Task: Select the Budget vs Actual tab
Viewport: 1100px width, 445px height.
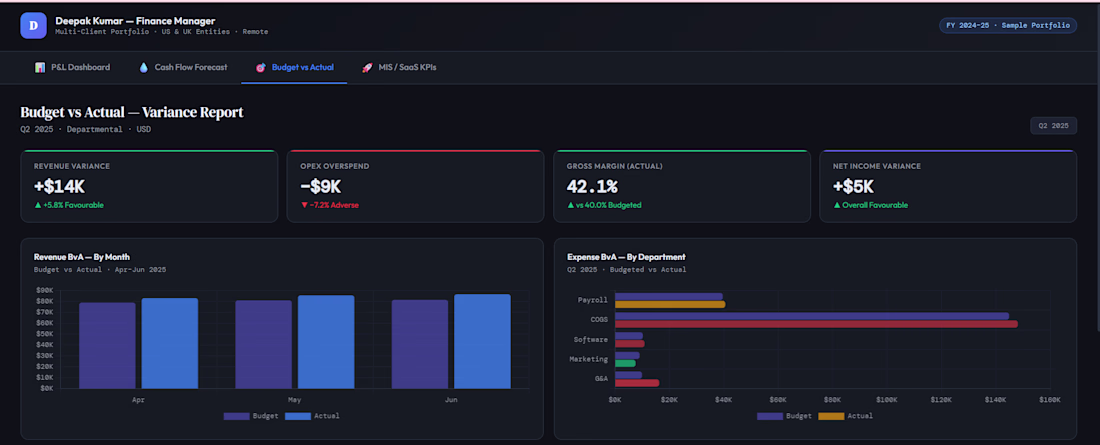Action: [x=294, y=67]
